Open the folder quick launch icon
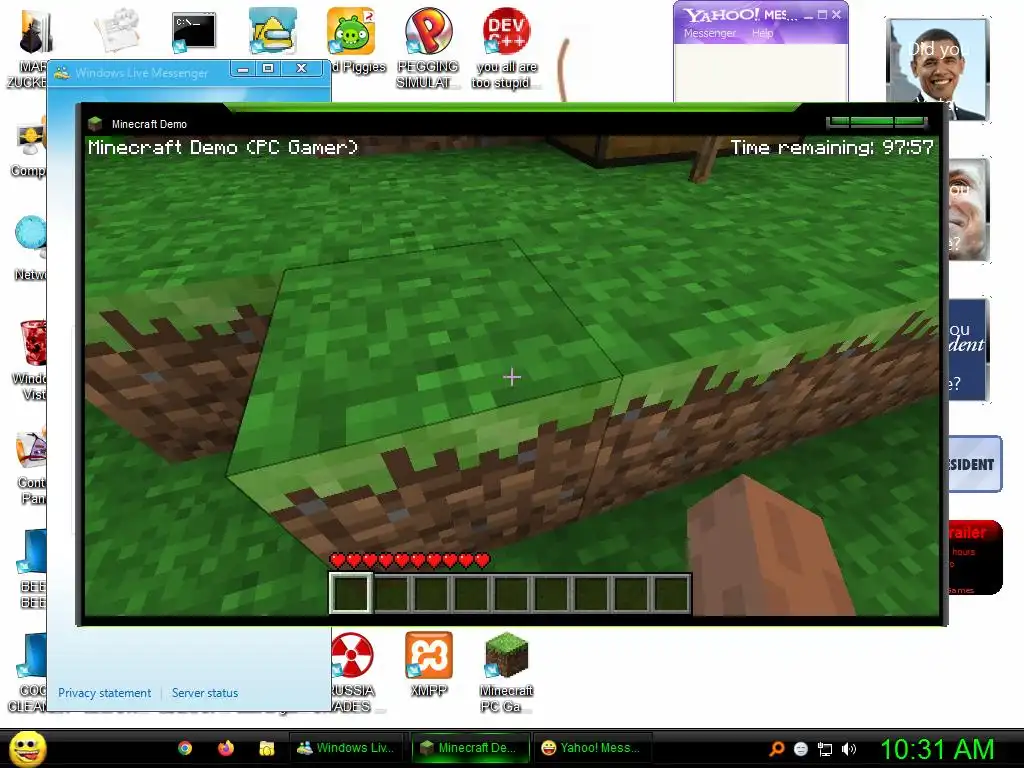 [266, 748]
